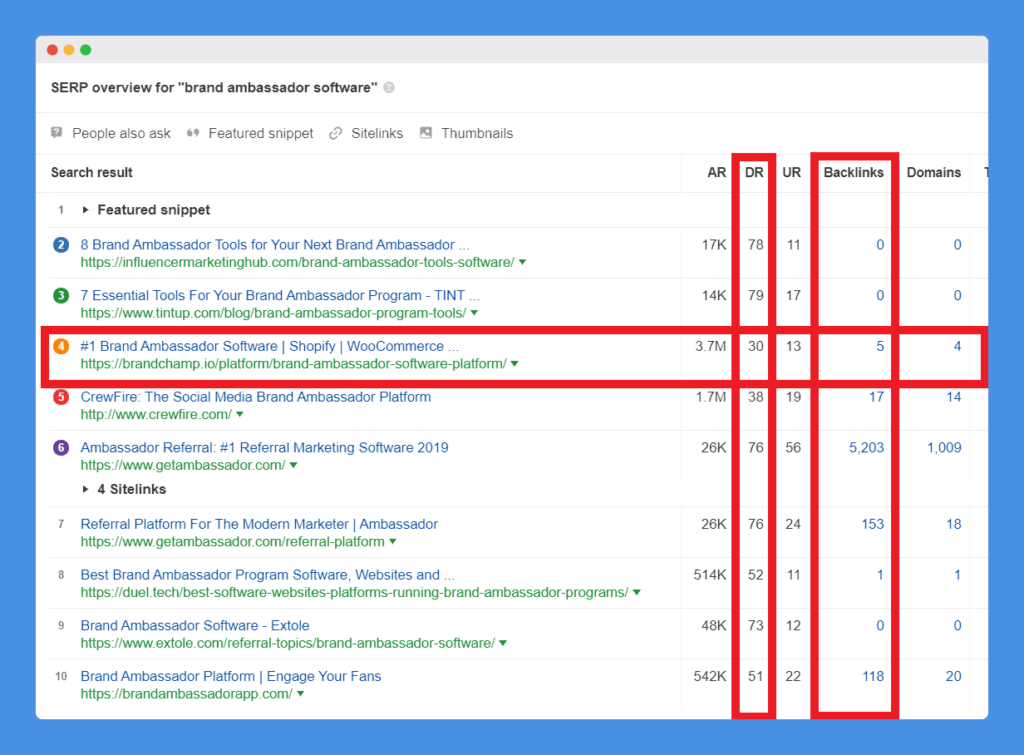Visit the influencermarketinghub.com URL link
Image resolution: width=1024 pixels, height=755 pixels.
298,262
